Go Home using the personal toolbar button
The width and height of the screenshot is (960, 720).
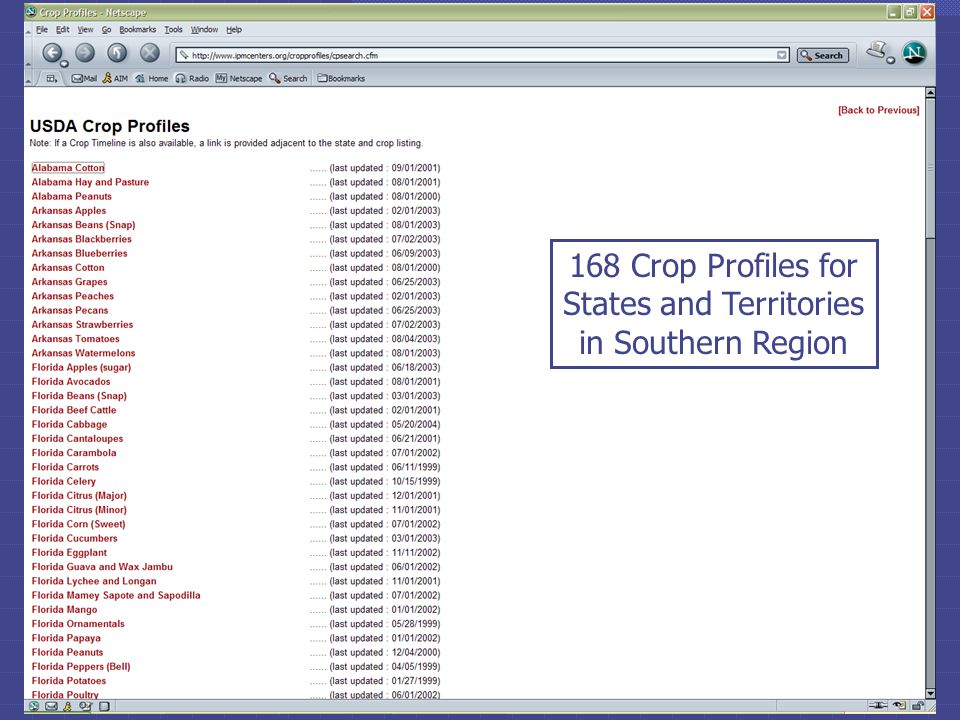[x=151, y=78]
